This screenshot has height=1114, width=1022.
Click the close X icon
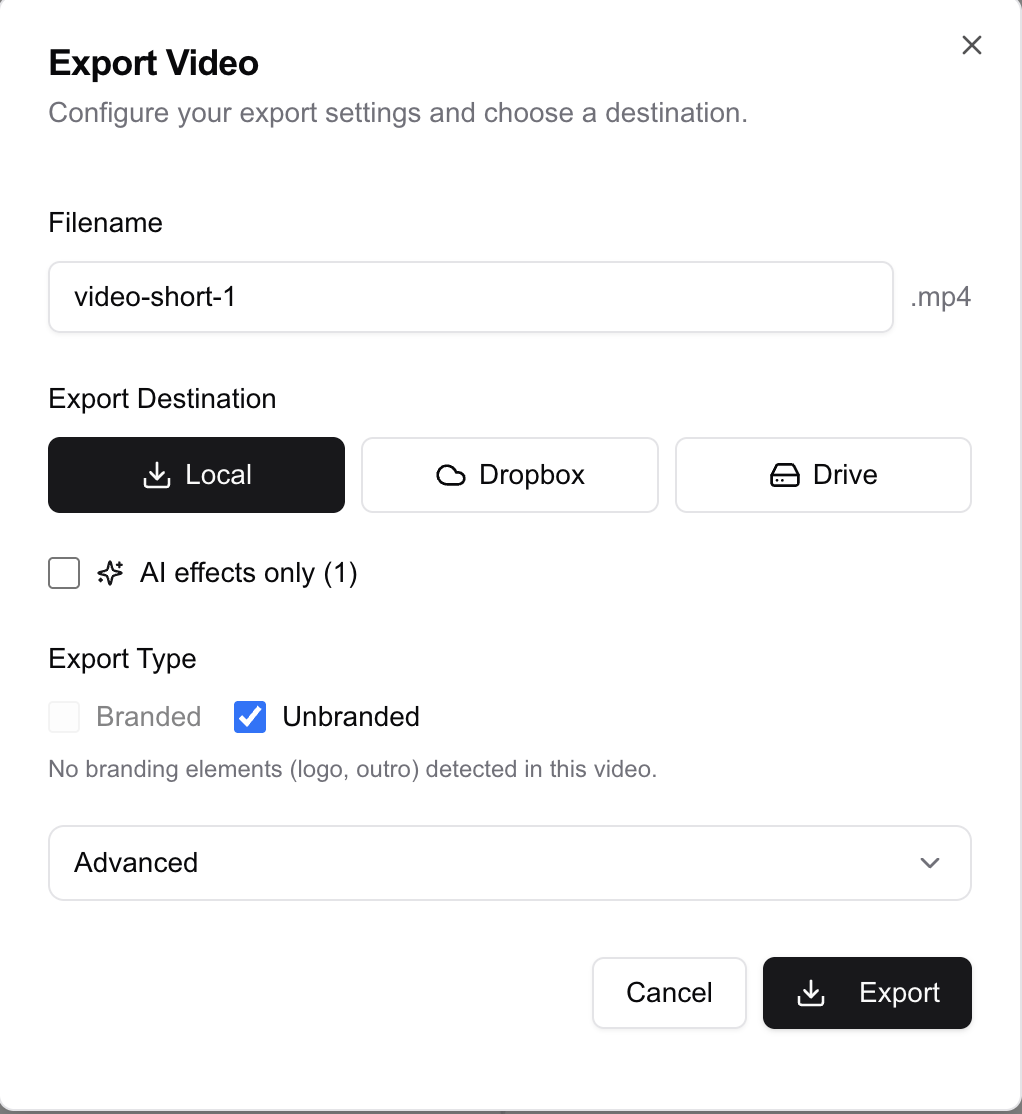[x=970, y=45]
